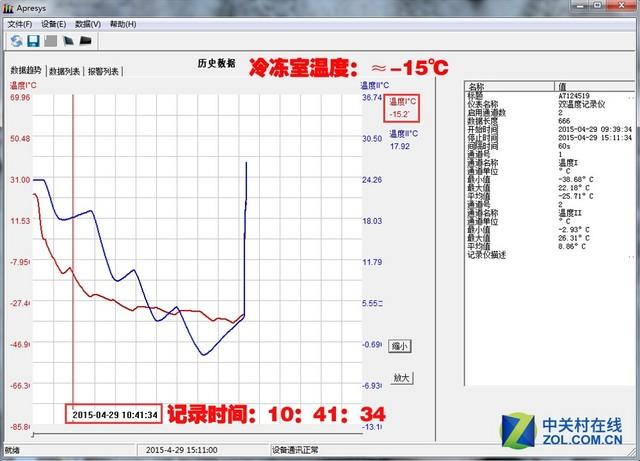
Task: Open the 文件(F) menu
Action: (20, 24)
